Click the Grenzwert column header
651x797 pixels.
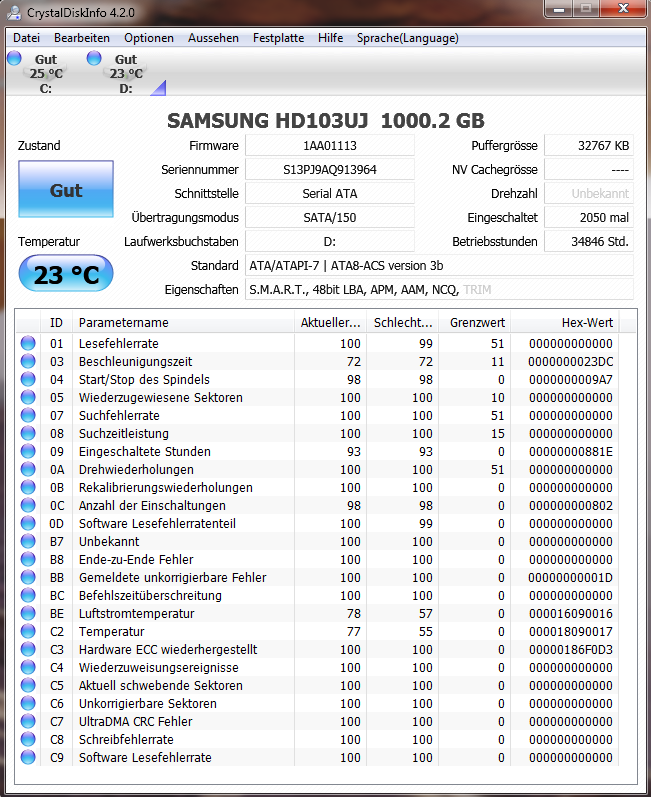click(x=475, y=322)
